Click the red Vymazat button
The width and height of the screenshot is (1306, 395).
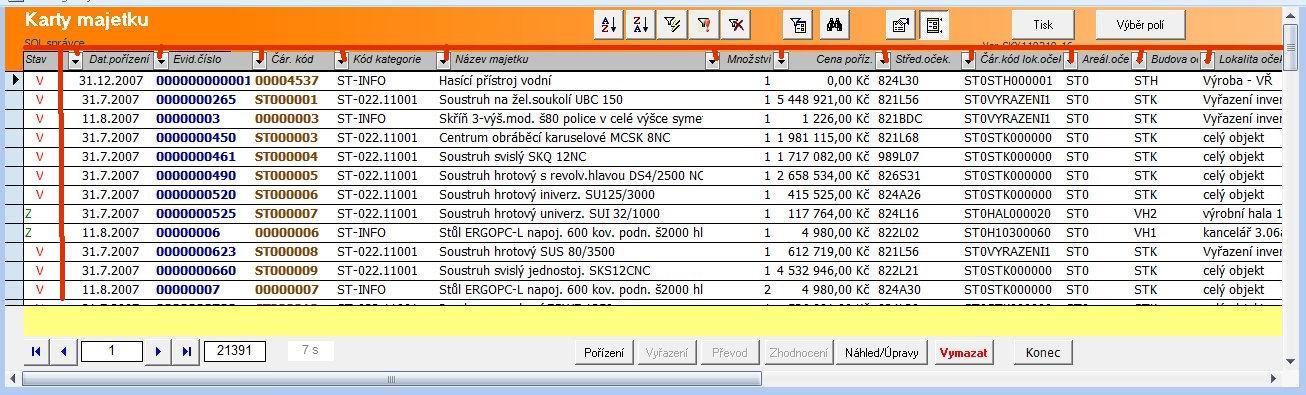(x=964, y=352)
